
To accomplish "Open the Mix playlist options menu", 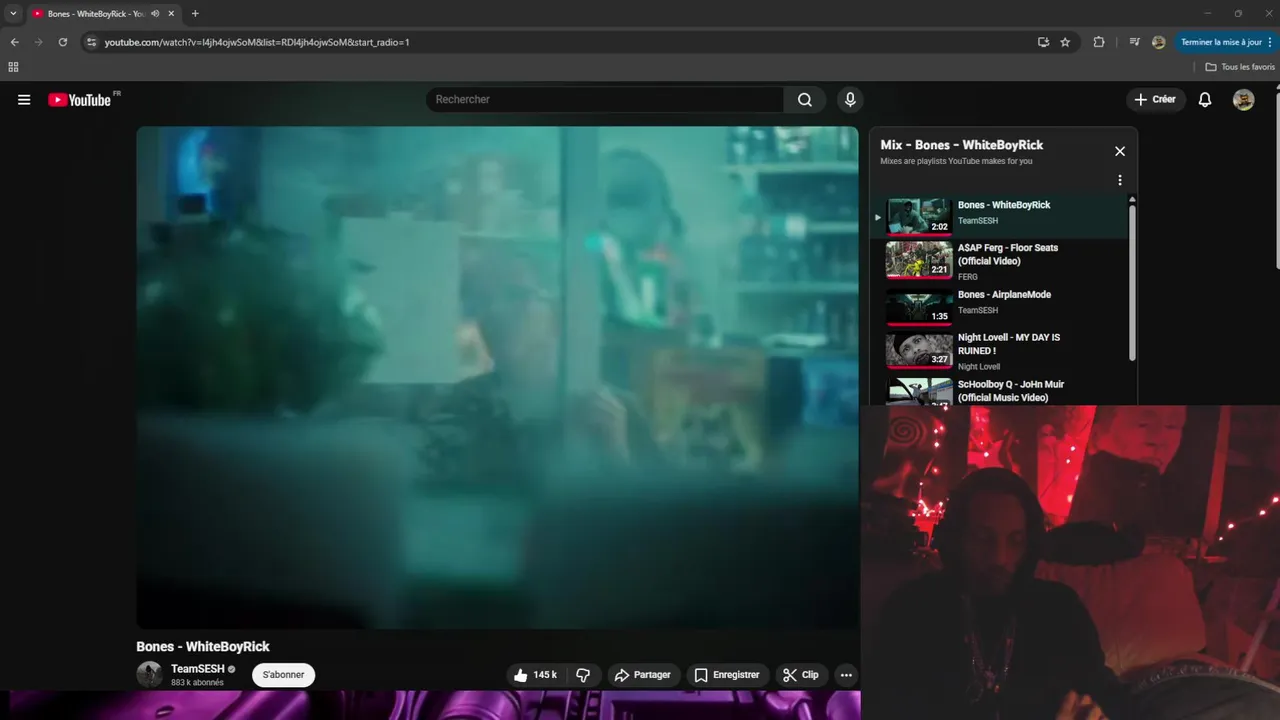I will (x=1120, y=180).
